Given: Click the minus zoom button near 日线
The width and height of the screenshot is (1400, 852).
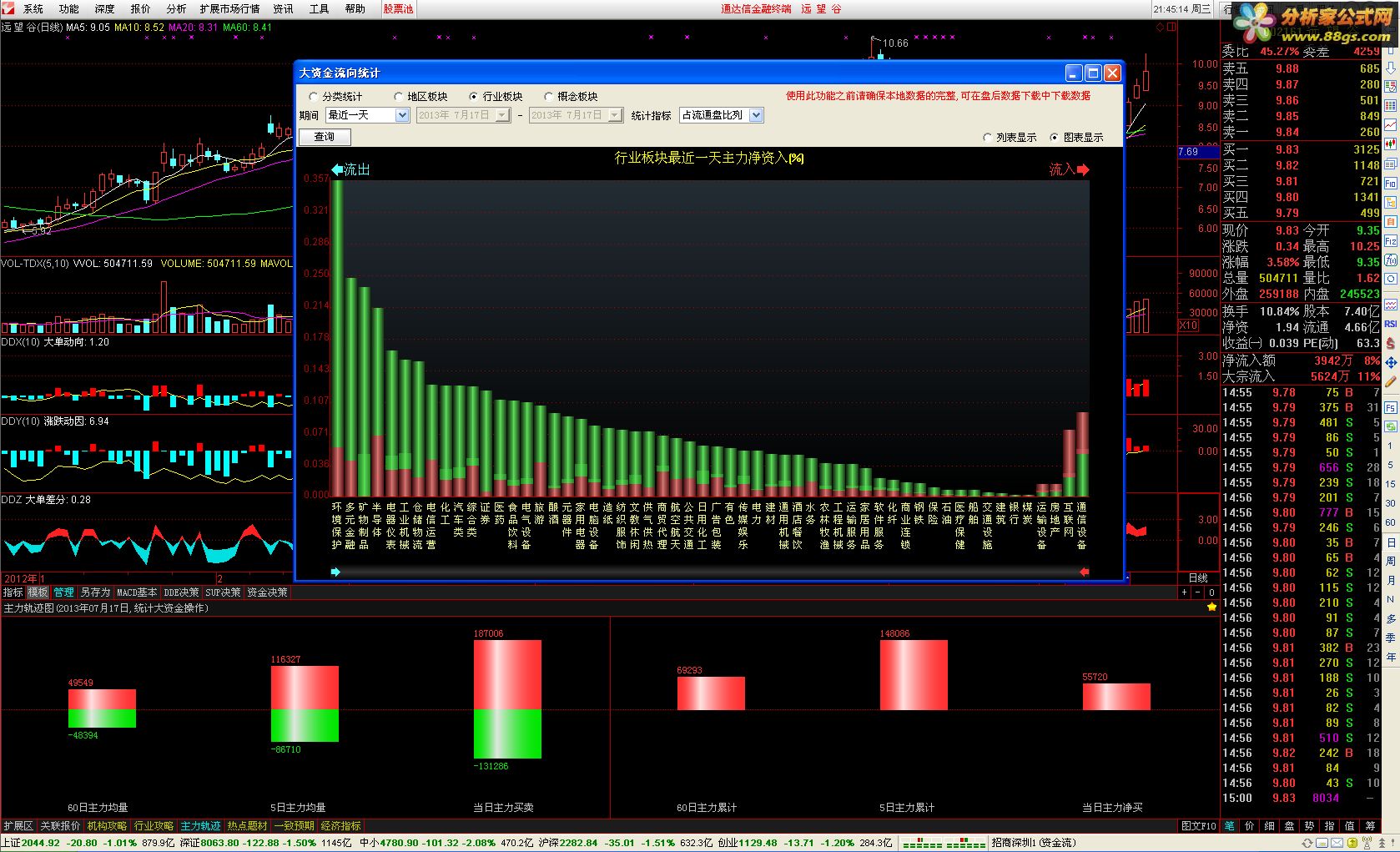Looking at the screenshot, I should (x=1197, y=592).
